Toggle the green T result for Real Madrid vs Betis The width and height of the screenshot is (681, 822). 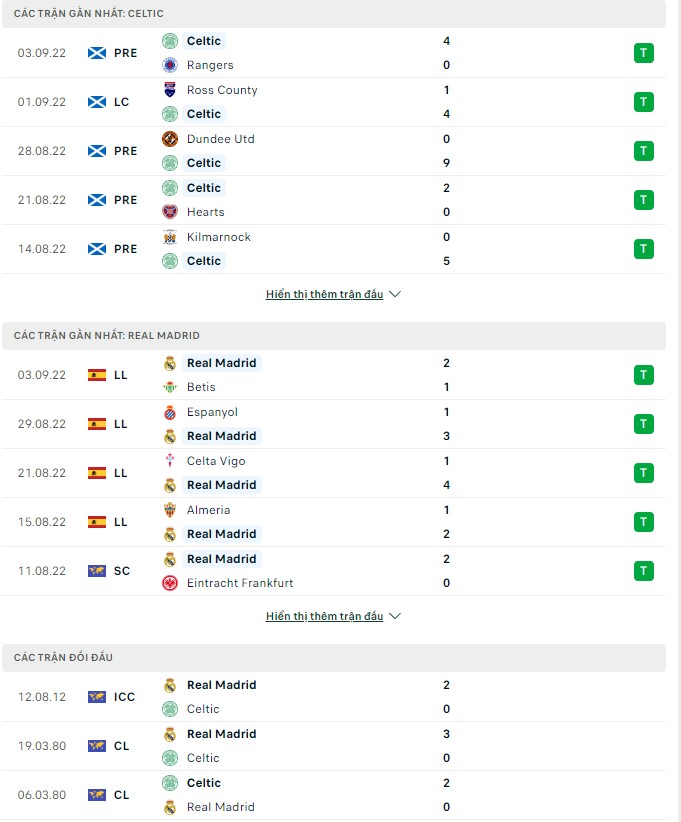click(x=643, y=374)
